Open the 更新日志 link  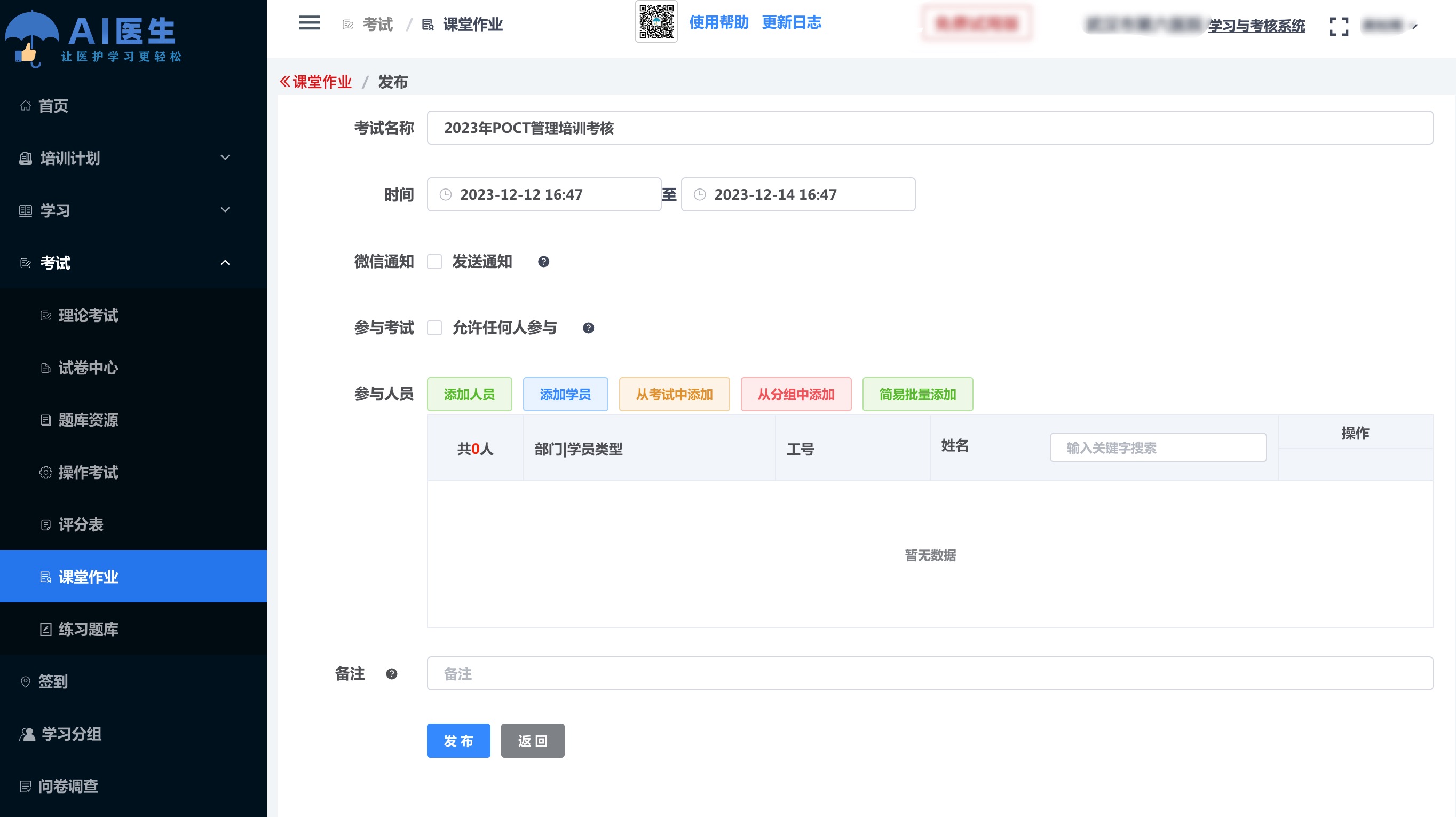click(x=792, y=22)
